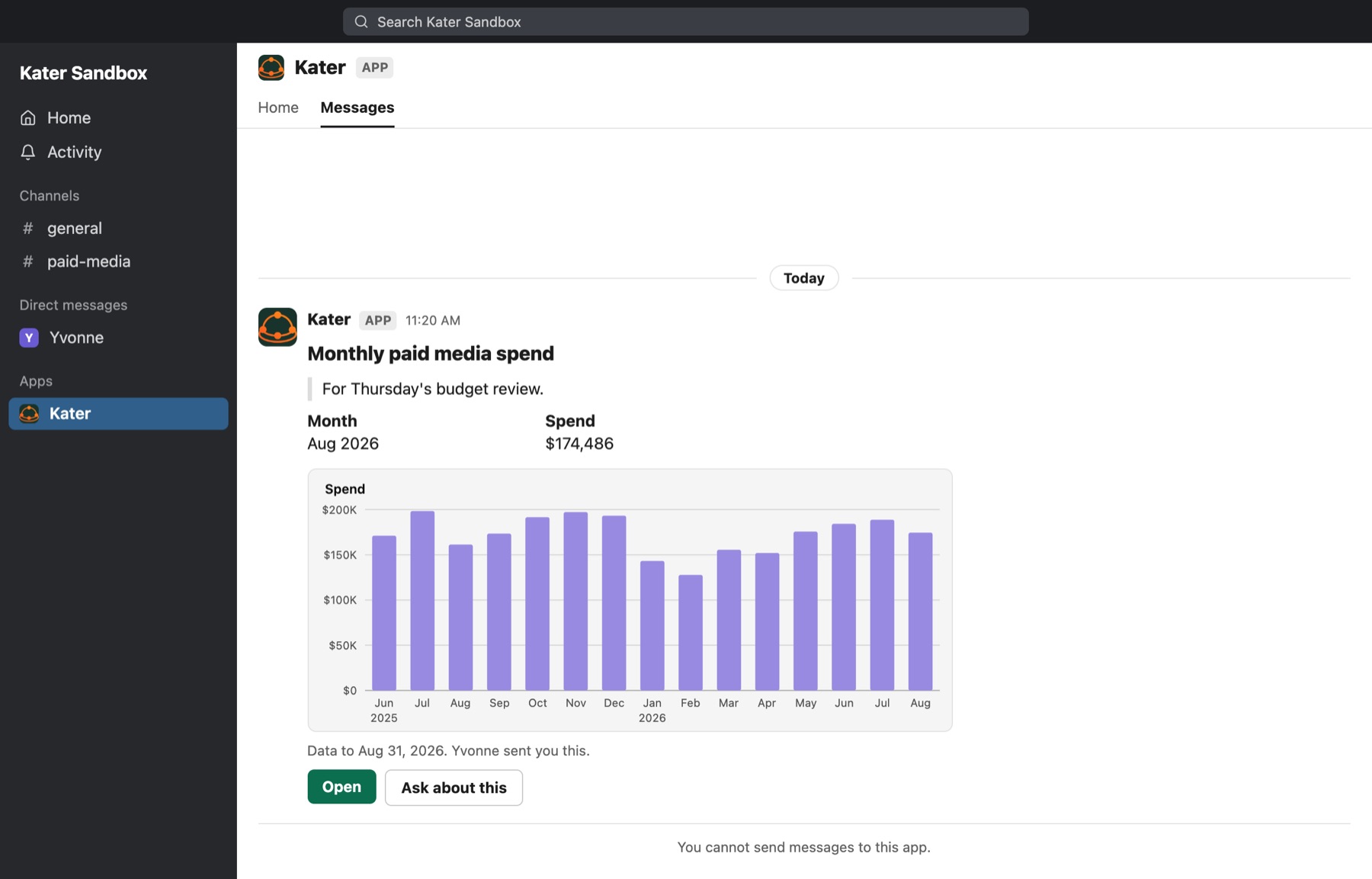Click the Today date pill

[x=804, y=278]
